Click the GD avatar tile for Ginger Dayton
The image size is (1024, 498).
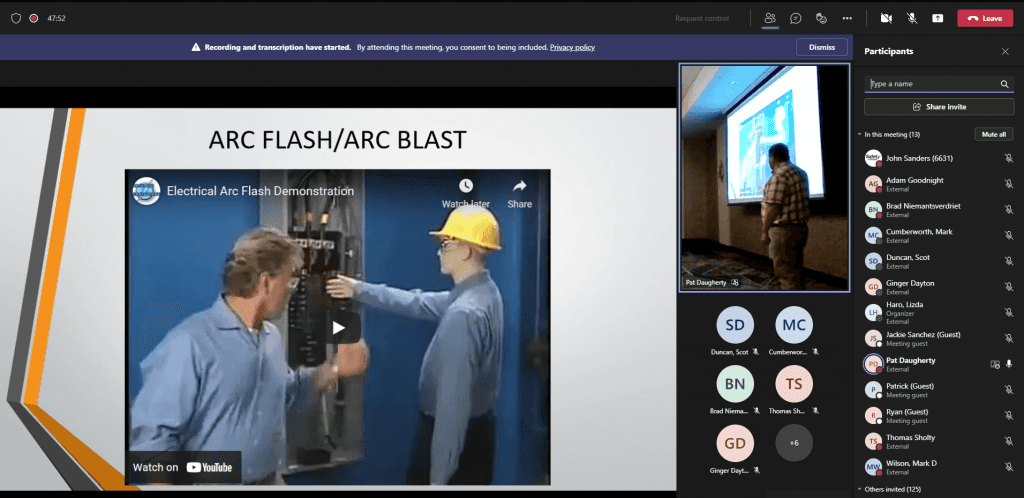pyautogui.click(x=735, y=443)
